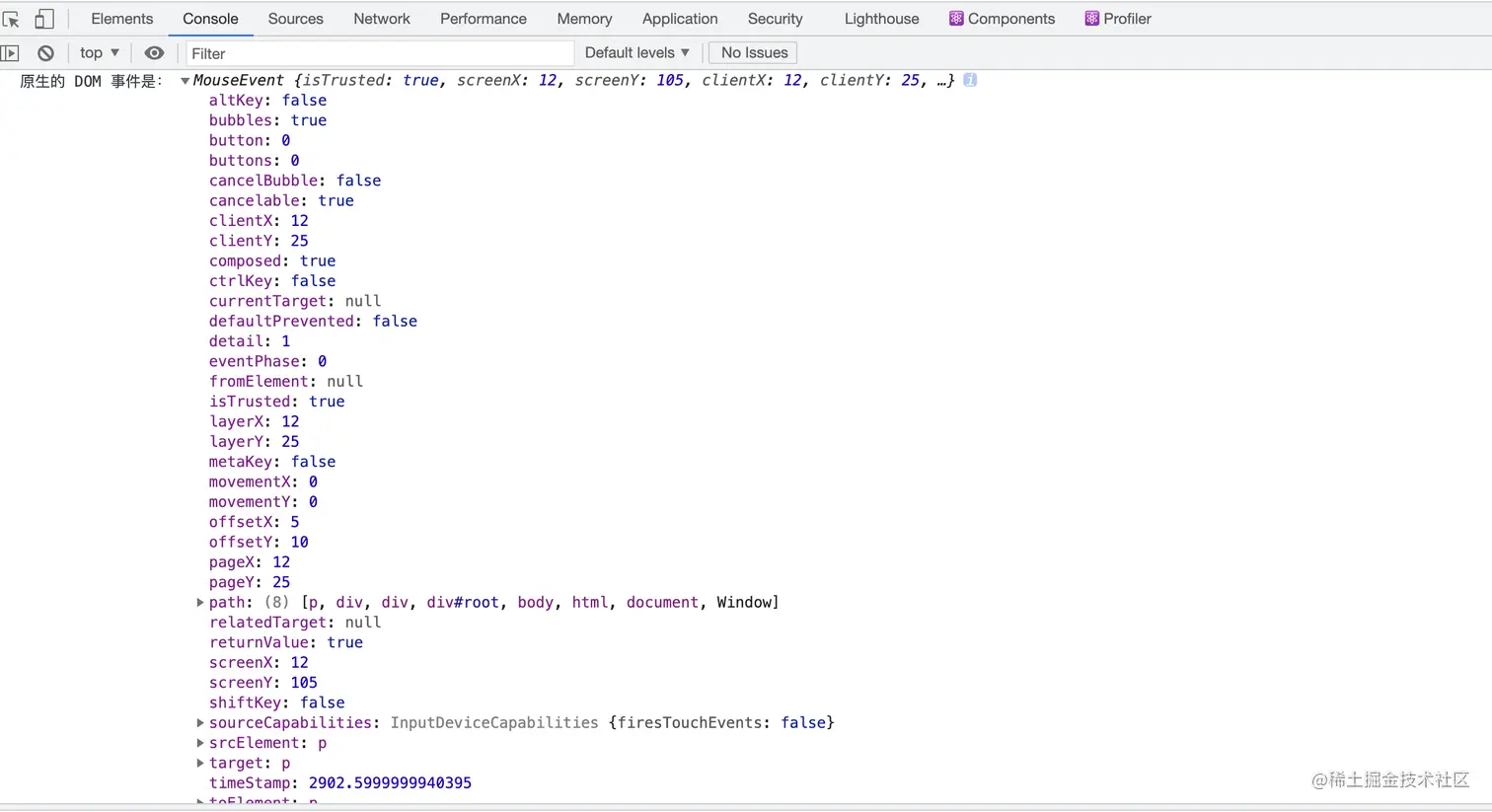This screenshot has width=1492, height=812.
Task: Select the shiftKey: false property
Action: [277, 702]
